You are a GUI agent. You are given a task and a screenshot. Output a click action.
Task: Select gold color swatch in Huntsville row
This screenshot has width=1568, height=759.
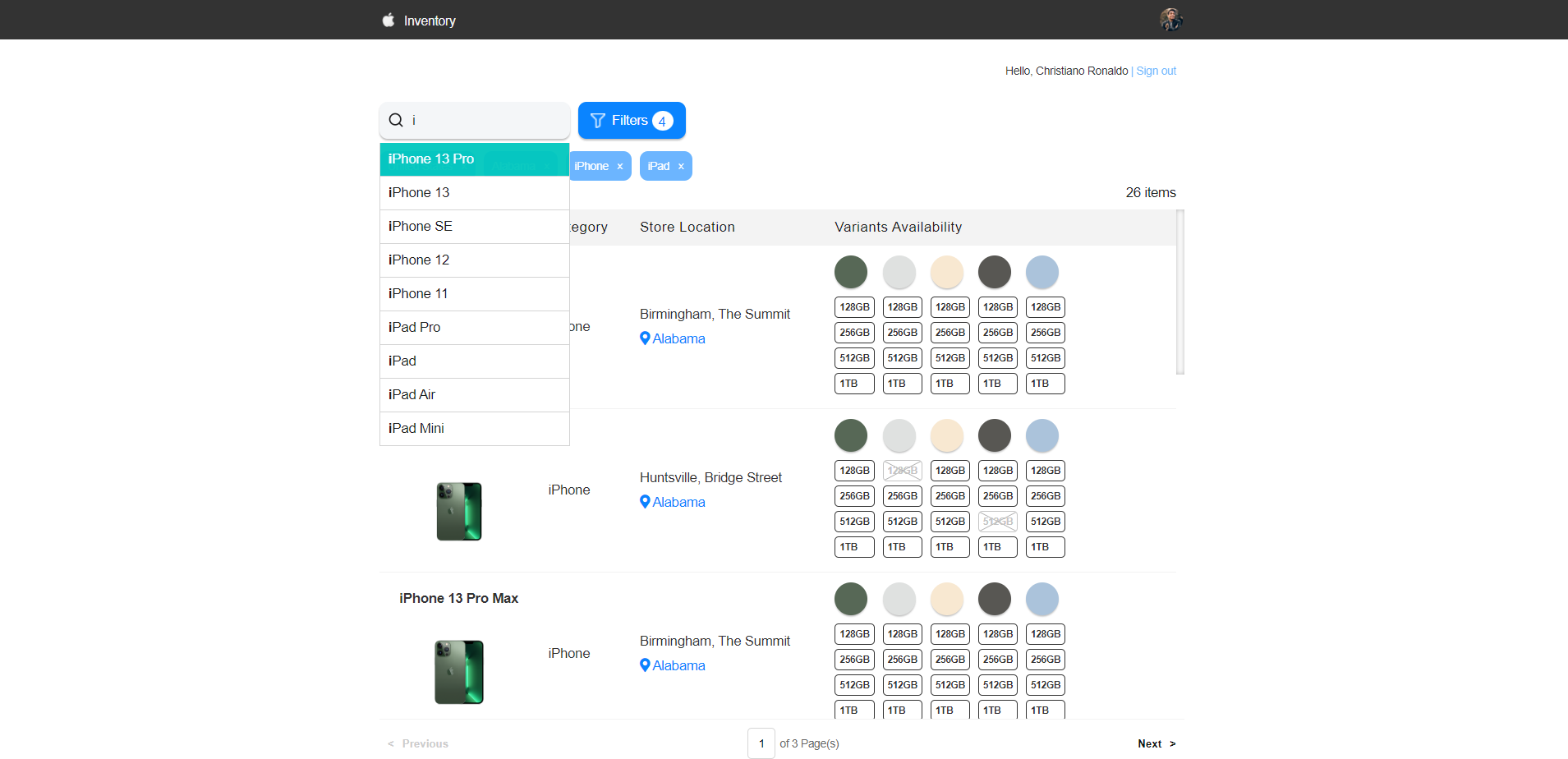(947, 435)
